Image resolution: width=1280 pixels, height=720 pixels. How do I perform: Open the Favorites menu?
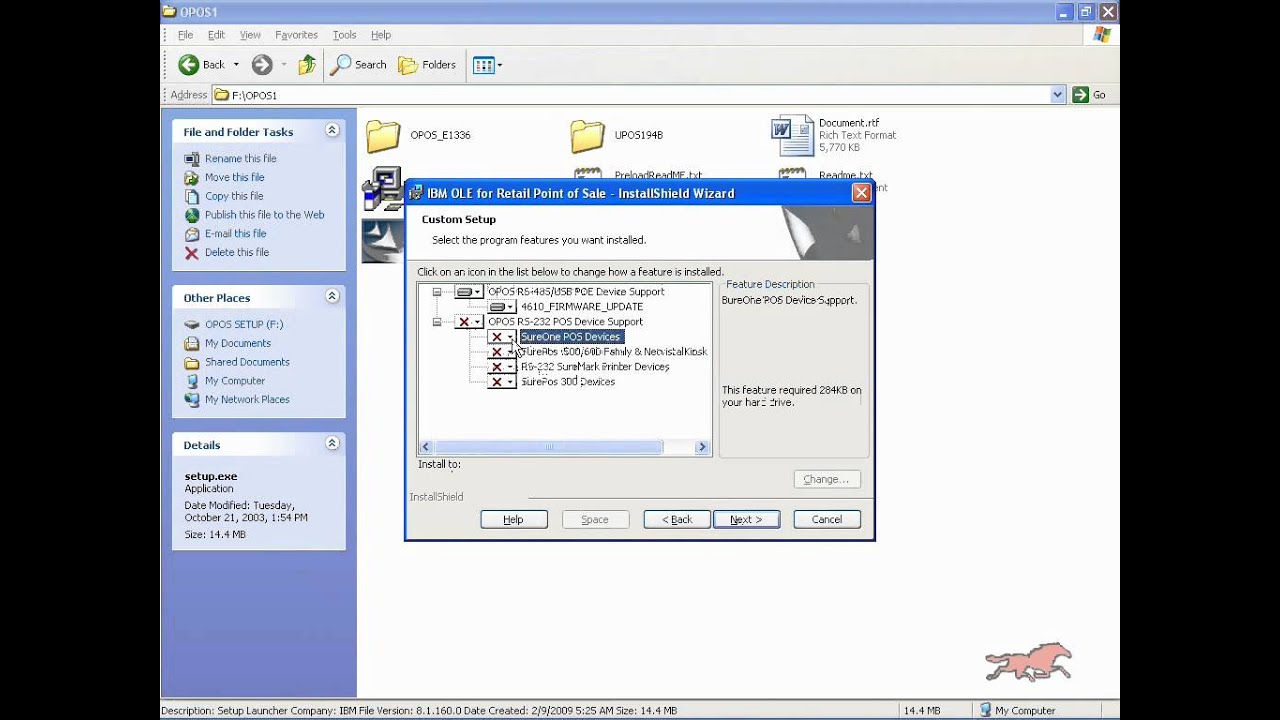[296, 35]
